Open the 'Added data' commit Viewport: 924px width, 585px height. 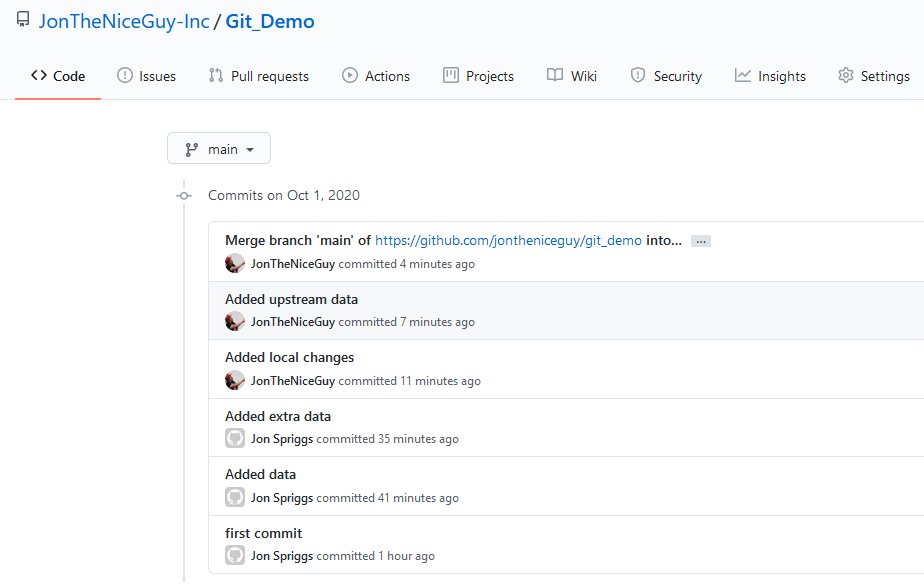coord(260,474)
